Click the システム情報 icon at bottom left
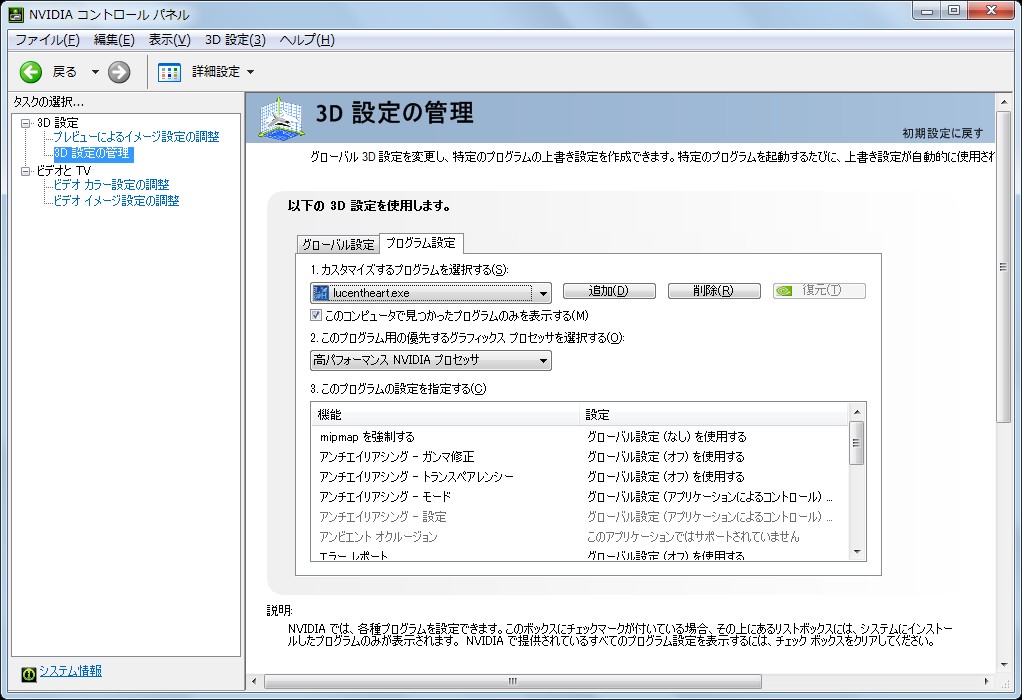The height and width of the screenshot is (700, 1022). point(29,674)
